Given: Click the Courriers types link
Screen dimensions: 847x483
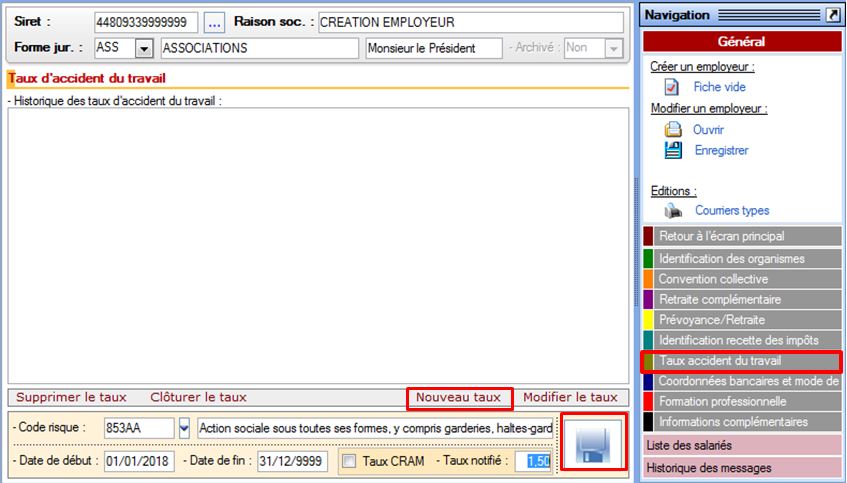Looking at the screenshot, I should pos(732,211).
